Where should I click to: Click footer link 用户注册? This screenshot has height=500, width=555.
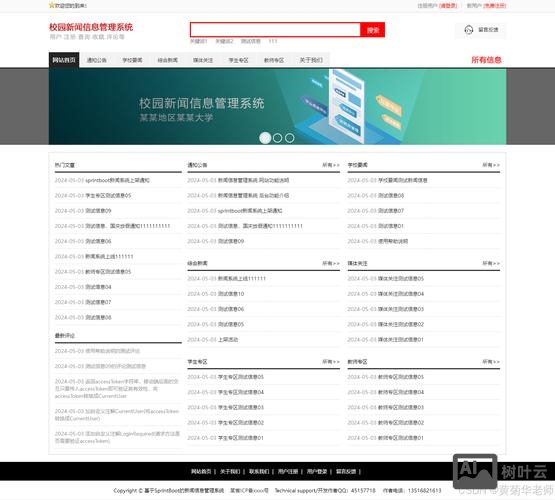(288, 472)
